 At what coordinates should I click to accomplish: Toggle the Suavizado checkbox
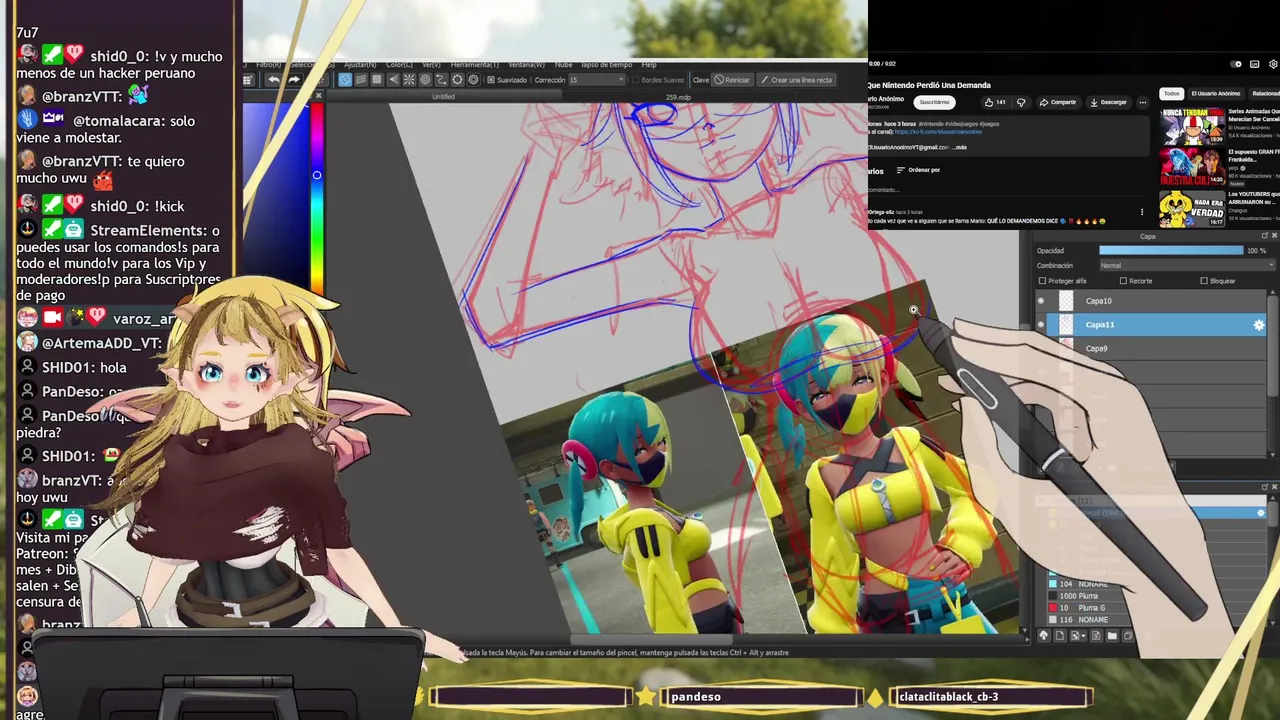pos(491,79)
